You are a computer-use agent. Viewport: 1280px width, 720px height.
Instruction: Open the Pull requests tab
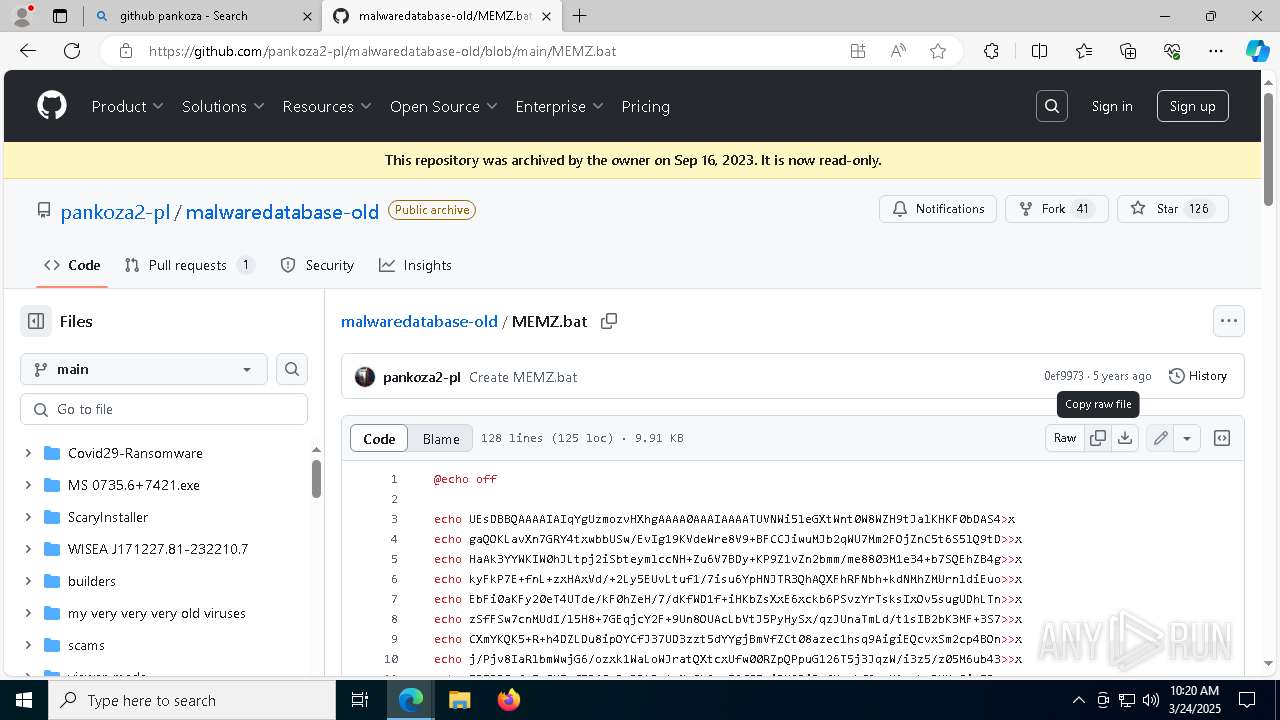click(190, 265)
